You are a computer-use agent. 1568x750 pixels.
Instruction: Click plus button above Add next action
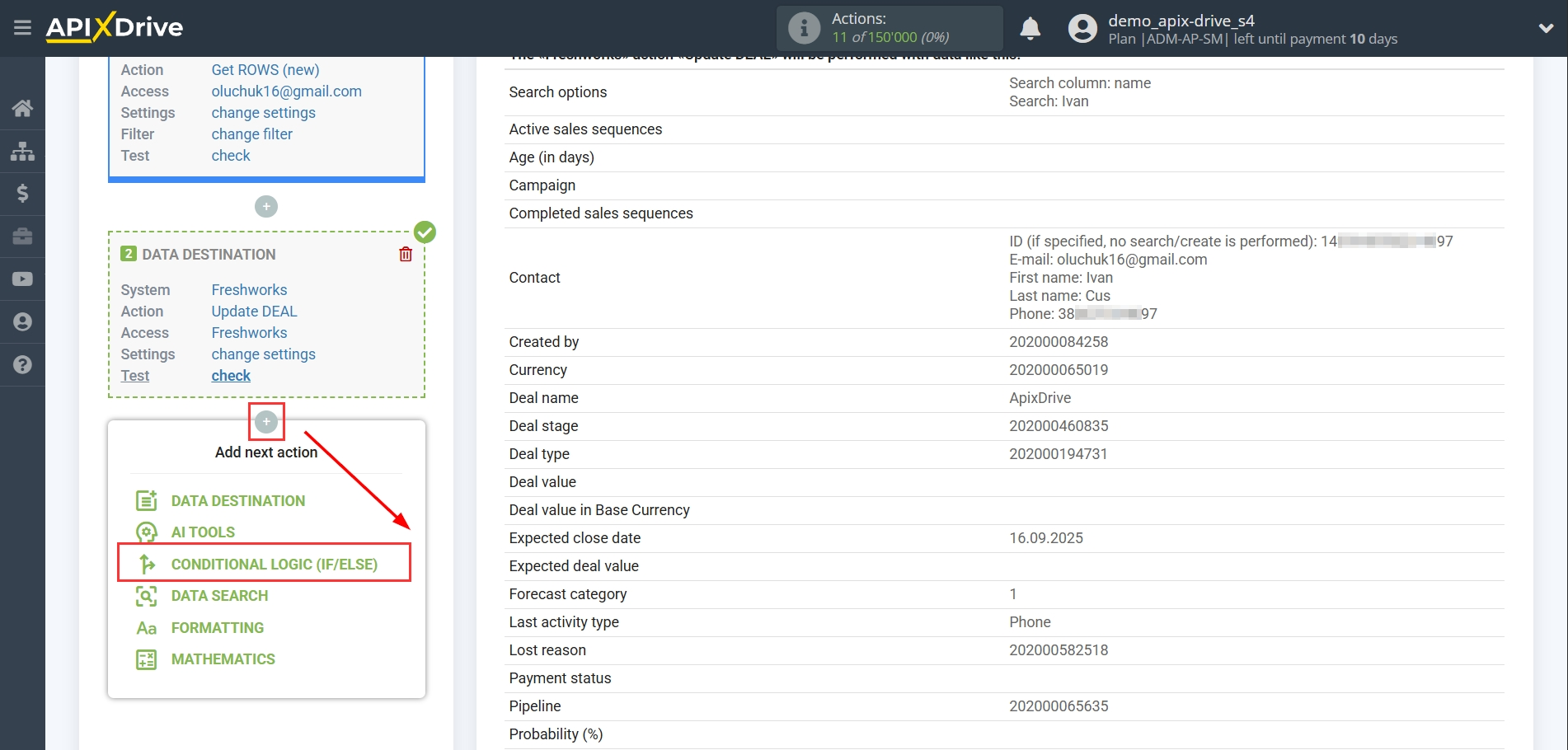[x=266, y=422]
